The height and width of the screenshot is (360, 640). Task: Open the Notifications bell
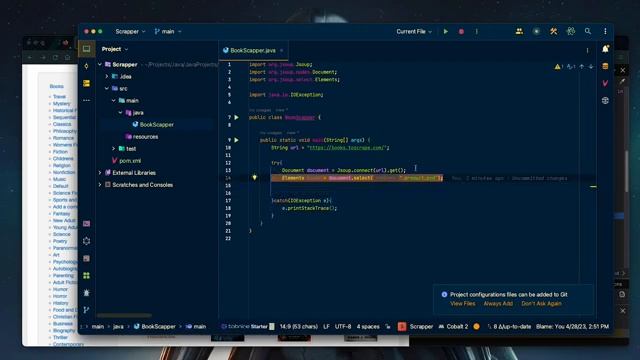[605, 49]
